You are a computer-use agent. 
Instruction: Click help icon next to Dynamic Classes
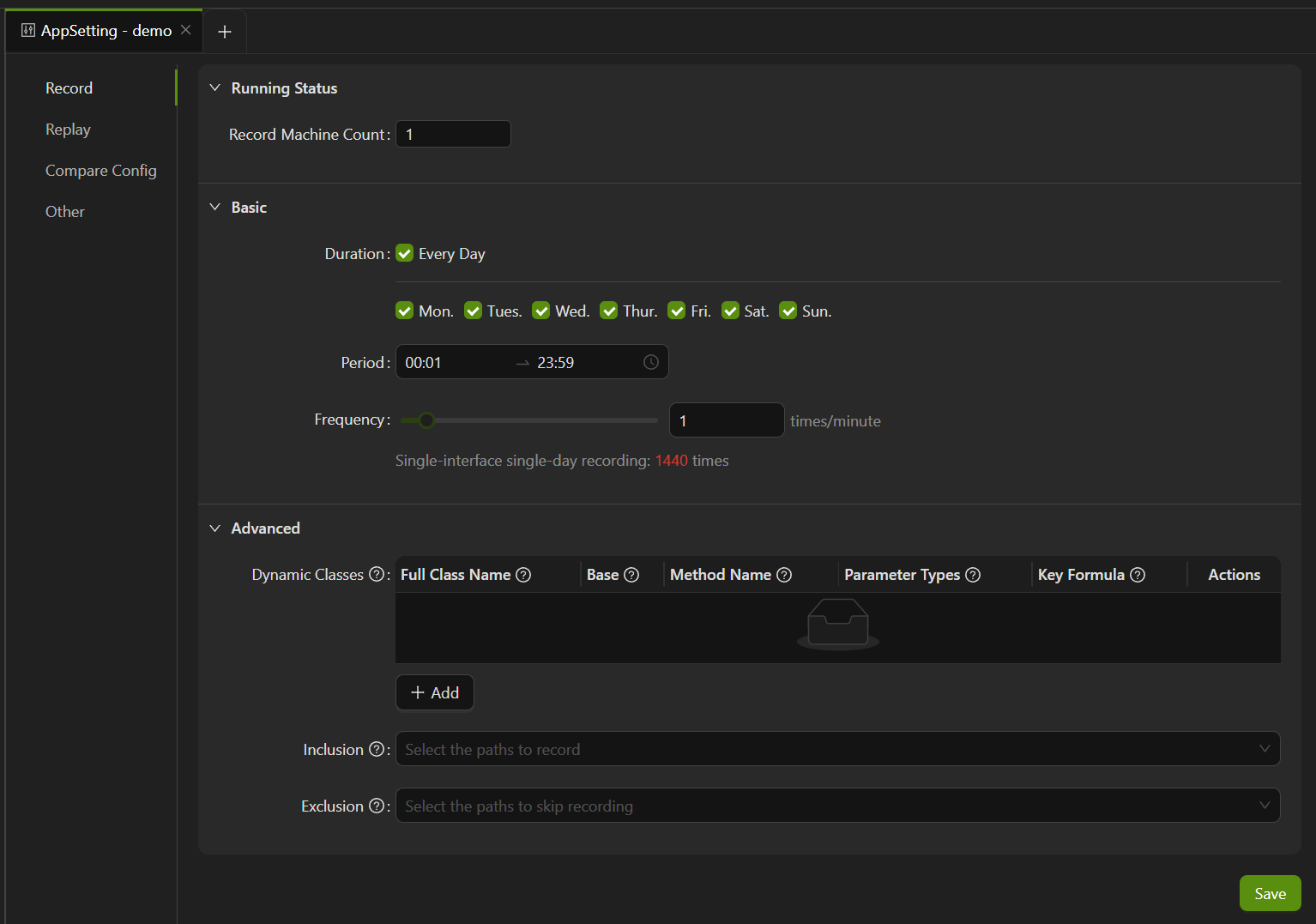377,575
